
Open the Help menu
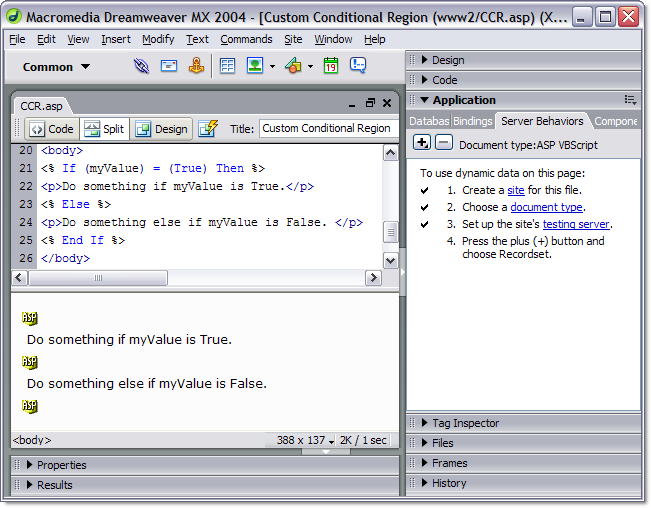374,39
